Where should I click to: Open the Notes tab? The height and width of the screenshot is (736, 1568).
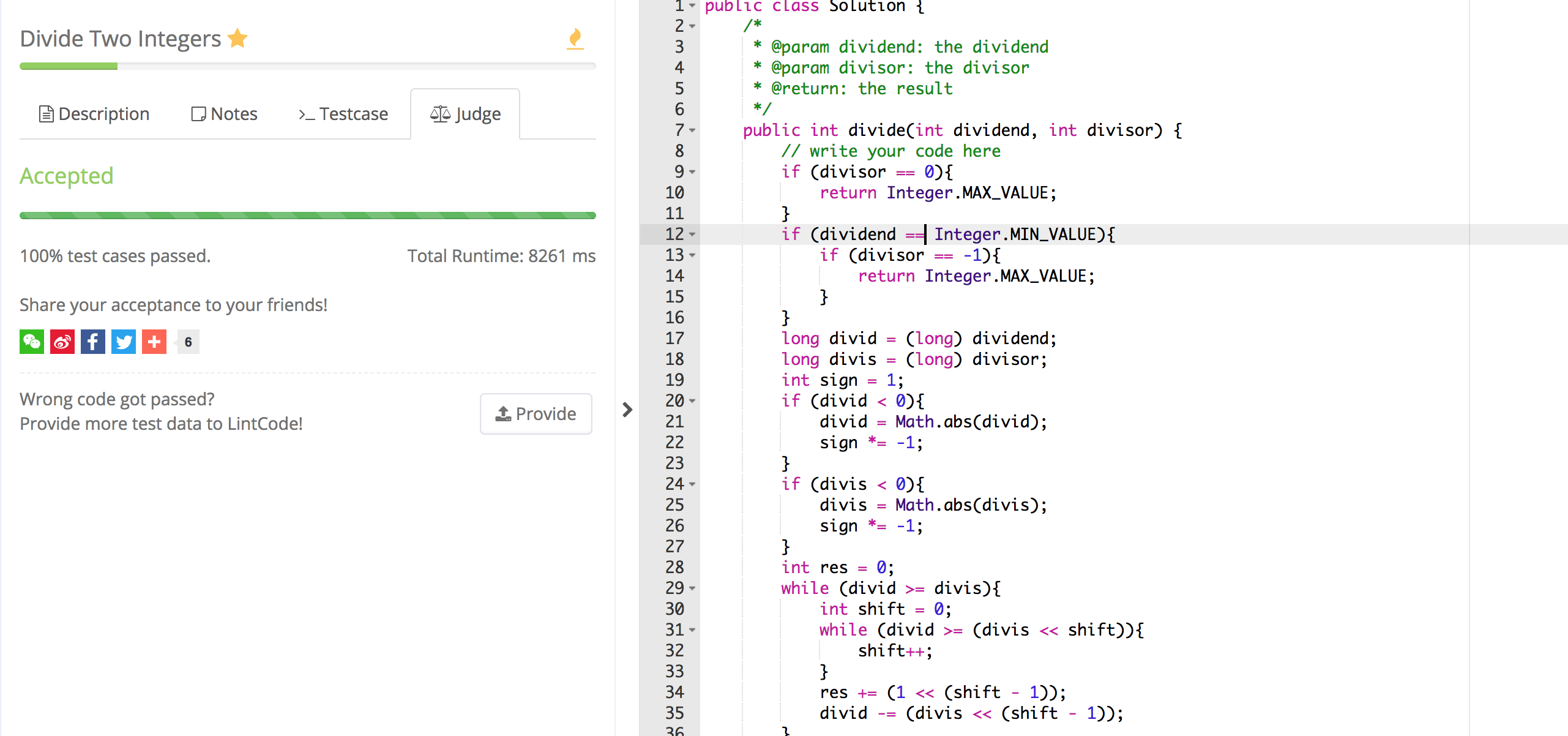tap(224, 114)
